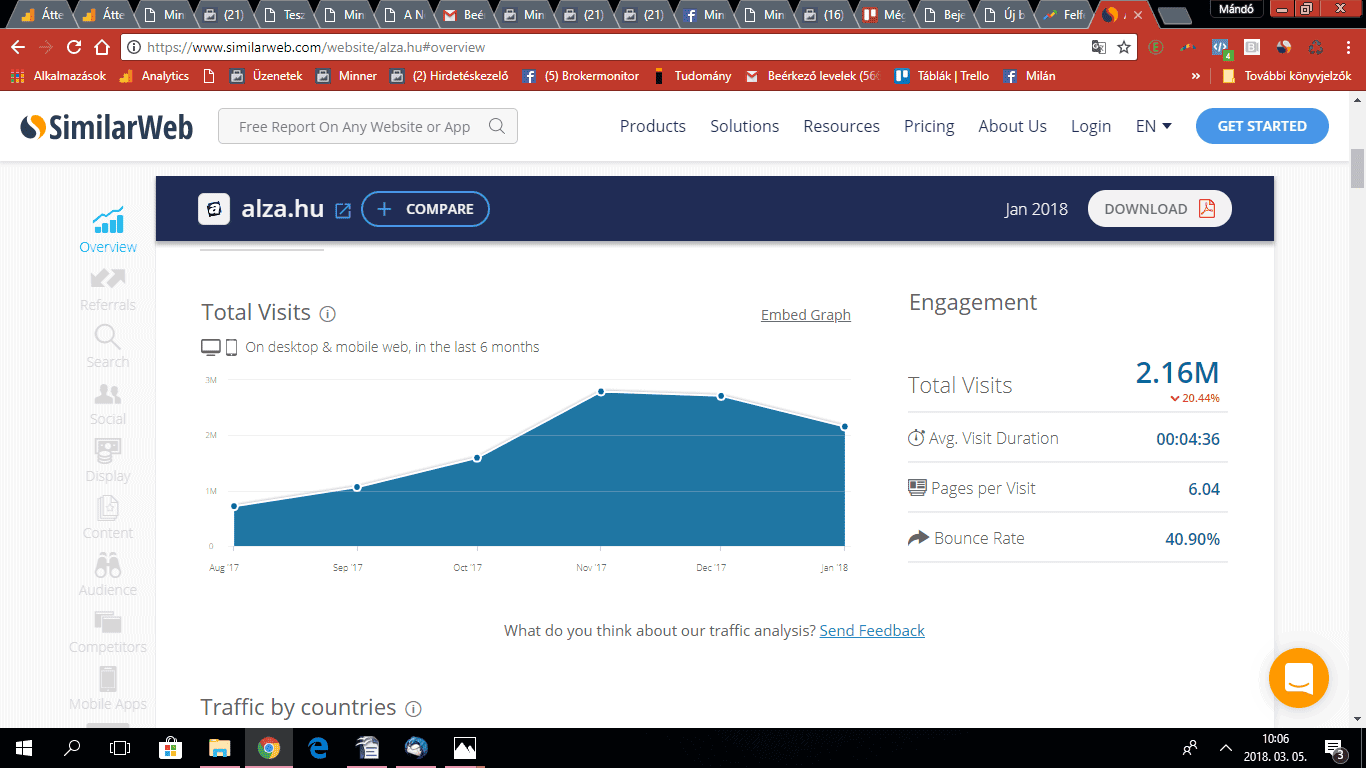1366x768 pixels.
Task: Open alza.hu external link icon
Action: click(343, 210)
